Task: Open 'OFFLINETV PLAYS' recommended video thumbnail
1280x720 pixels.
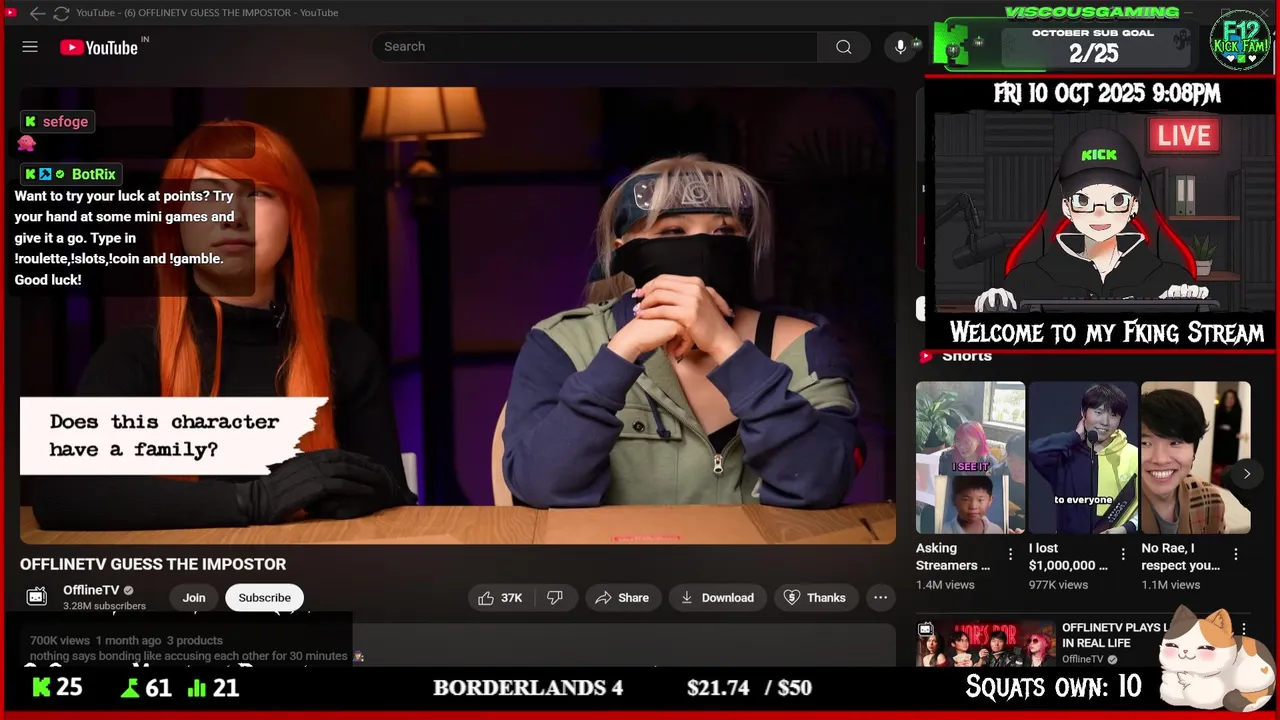Action: coord(986,644)
